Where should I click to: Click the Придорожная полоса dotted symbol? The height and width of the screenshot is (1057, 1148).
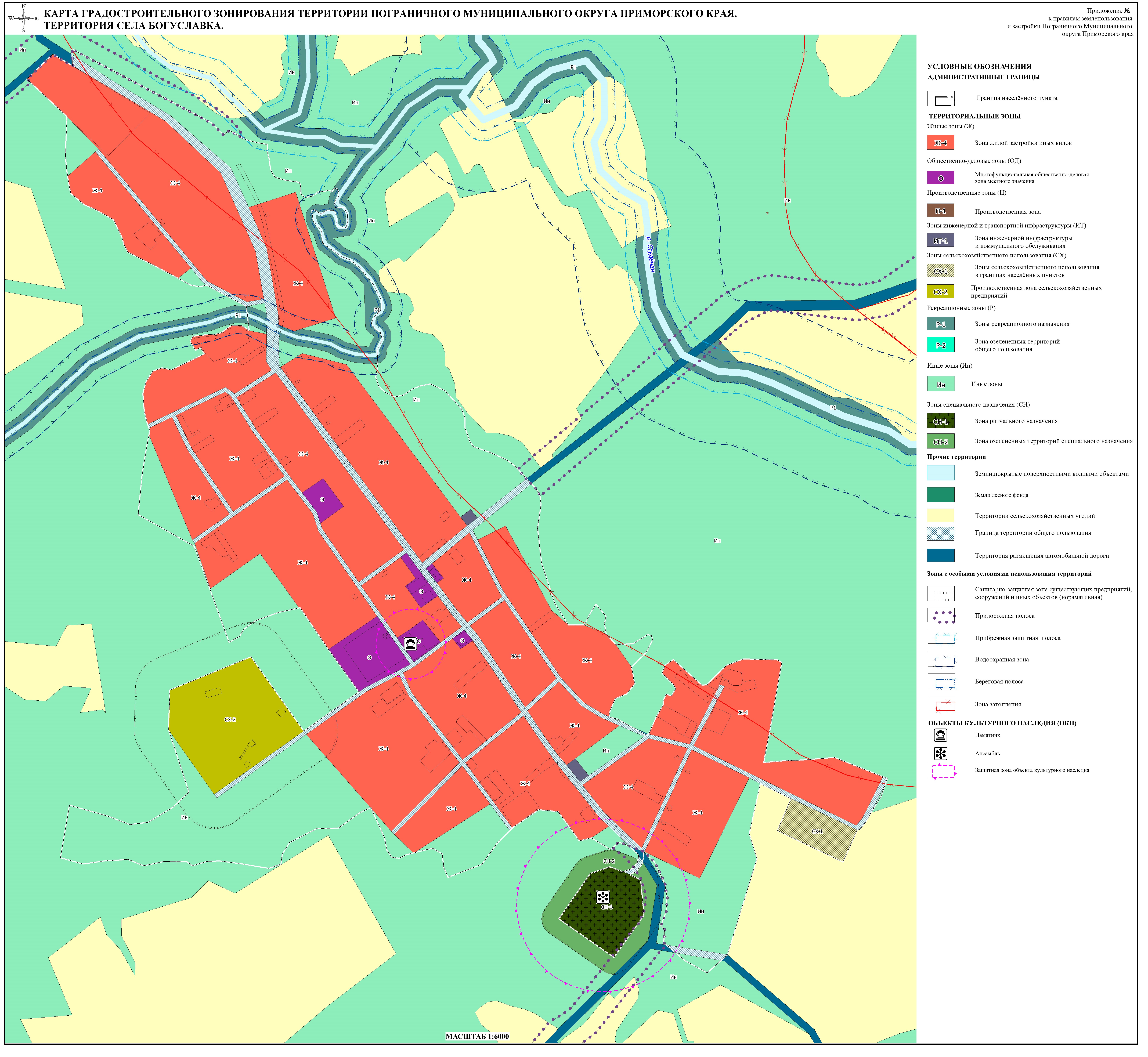941,616
